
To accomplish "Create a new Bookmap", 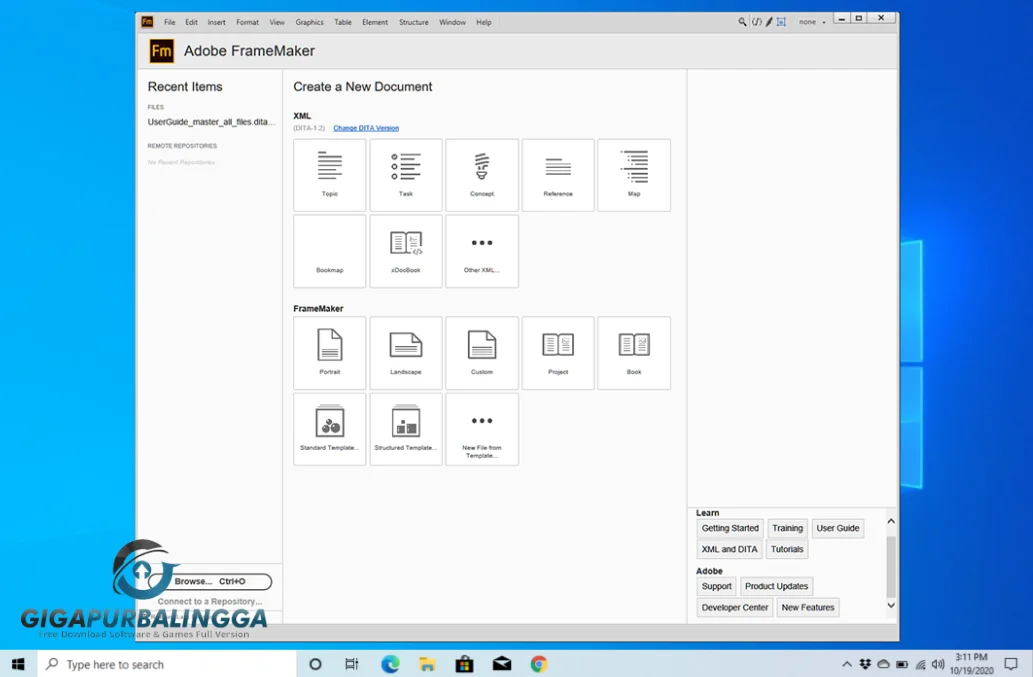I will [329, 251].
